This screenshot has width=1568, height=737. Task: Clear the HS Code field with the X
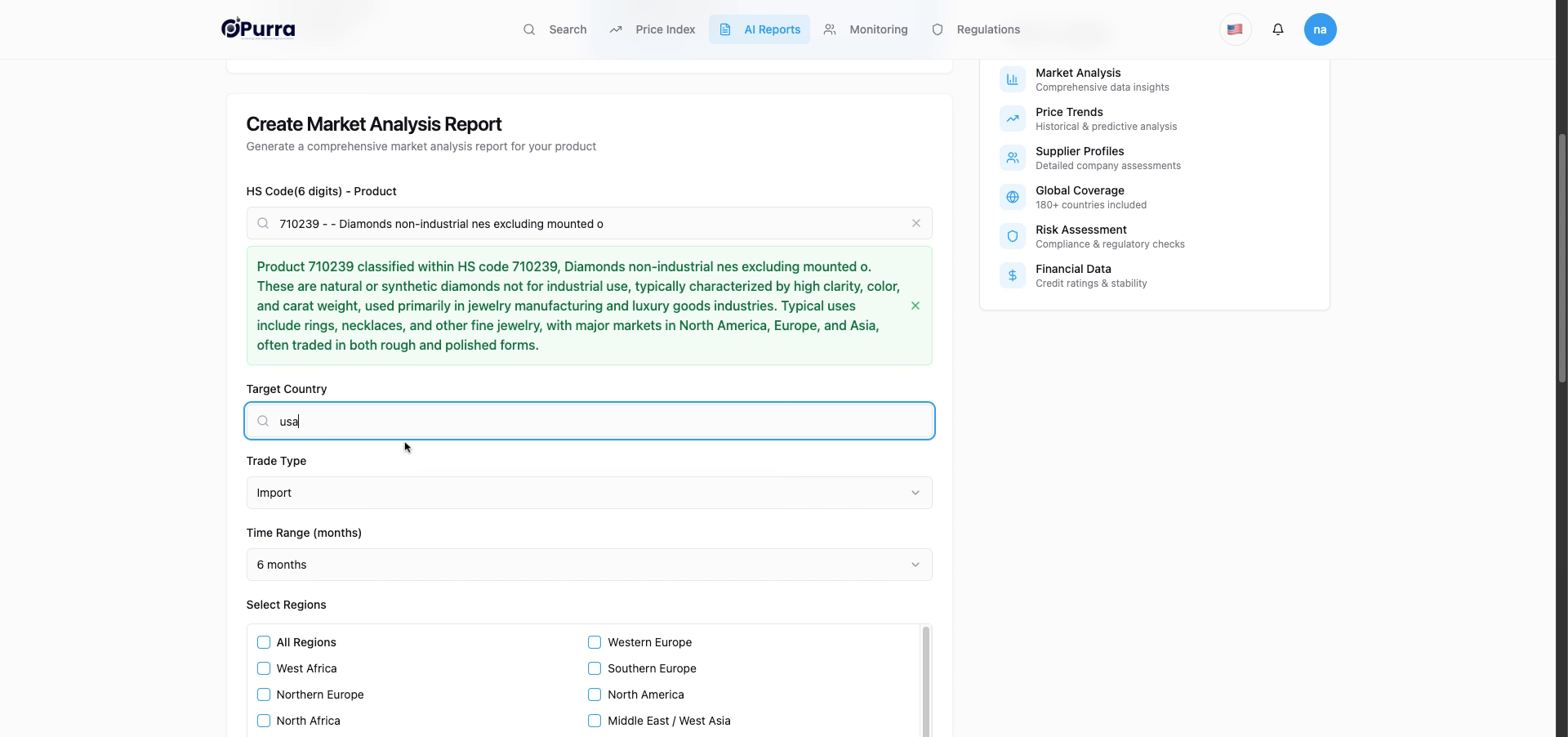[915, 223]
